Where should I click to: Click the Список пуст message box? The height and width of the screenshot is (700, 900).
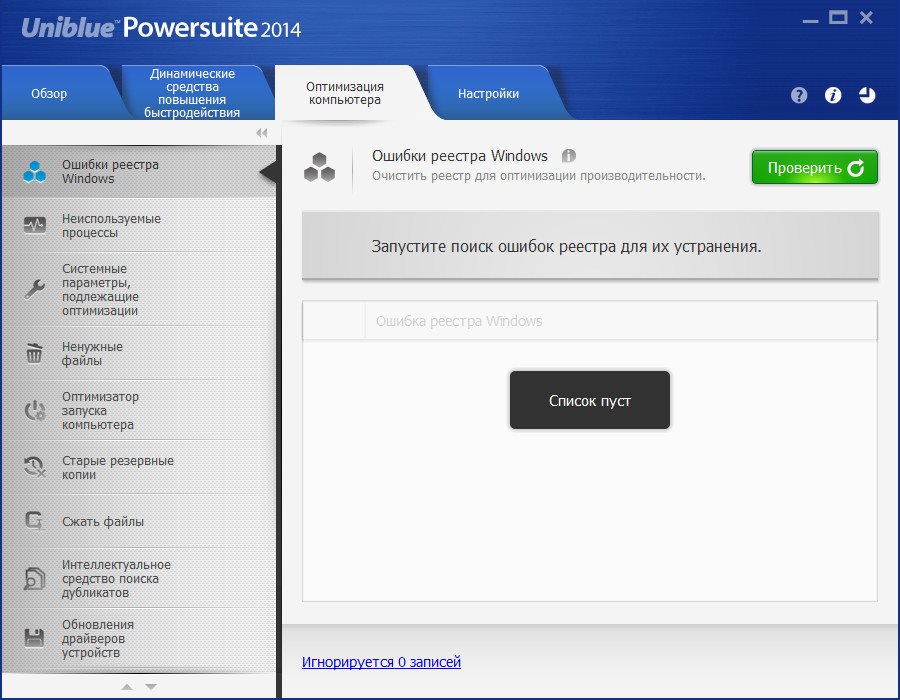pos(589,400)
